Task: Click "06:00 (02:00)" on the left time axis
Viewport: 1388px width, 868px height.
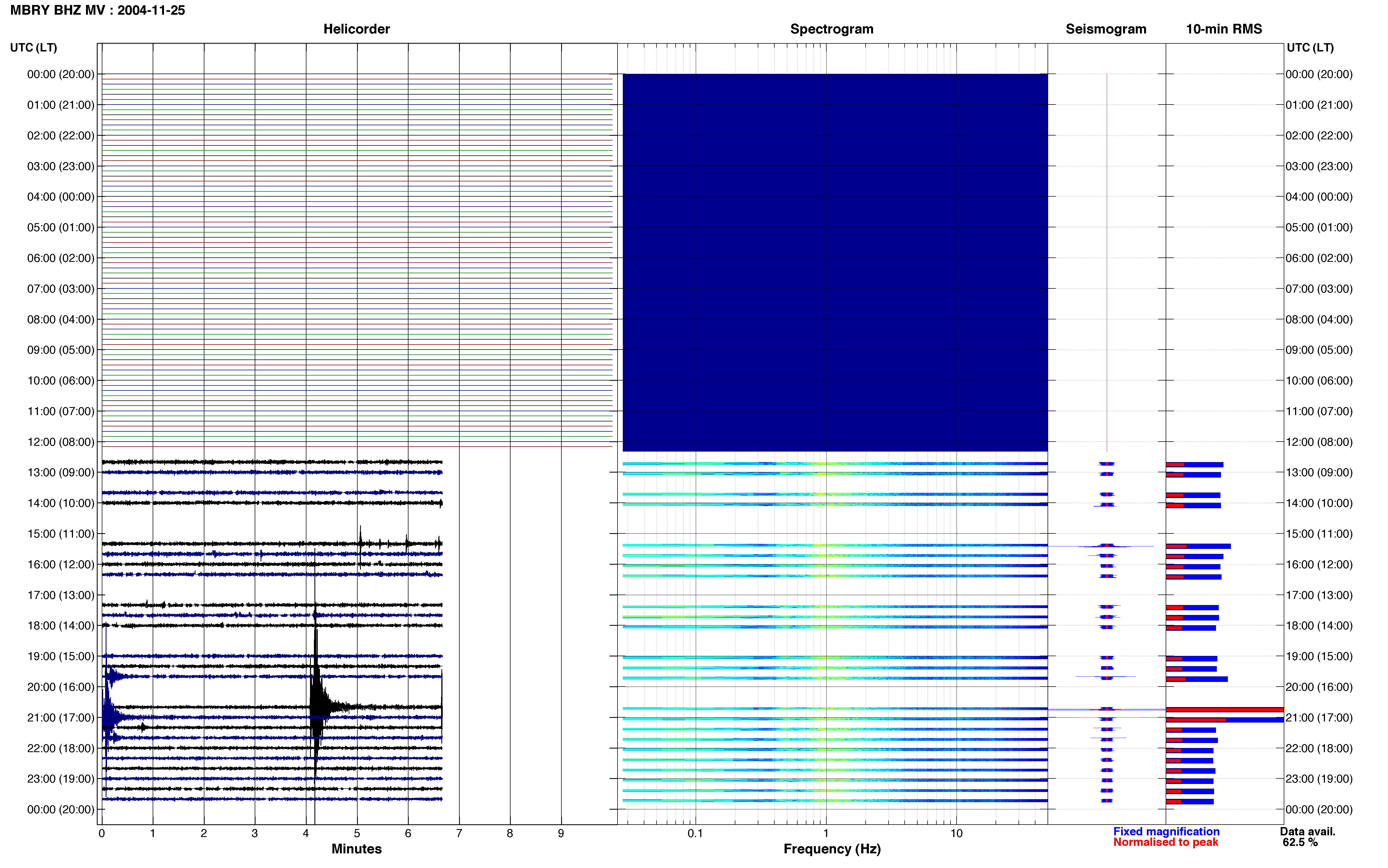Action: tap(61, 258)
